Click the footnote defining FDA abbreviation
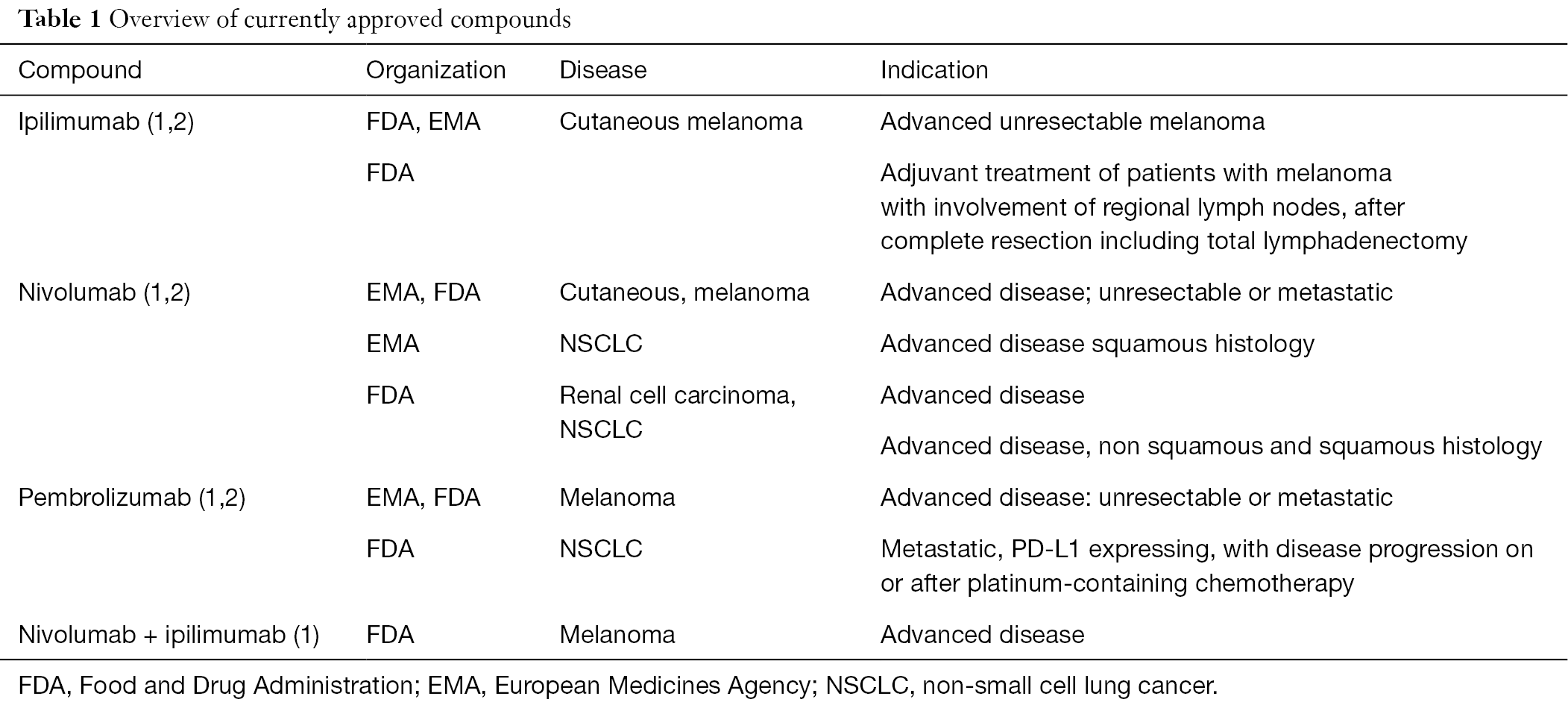This screenshot has height=705, width=1568. coord(215,686)
